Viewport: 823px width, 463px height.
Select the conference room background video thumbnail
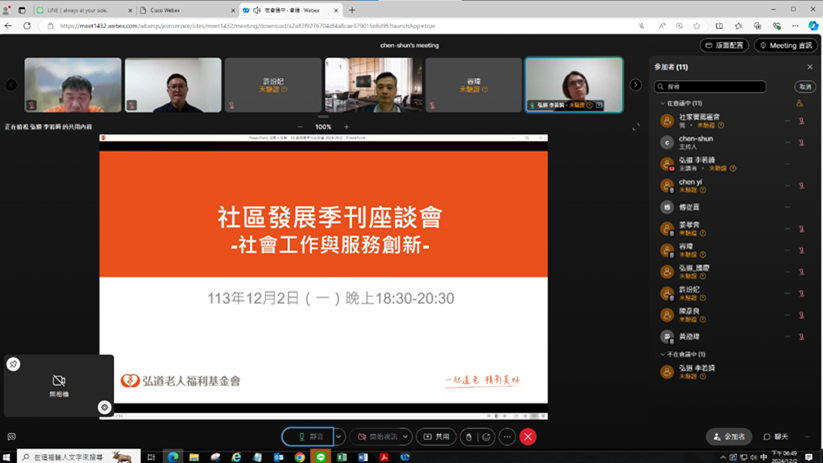pos(373,85)
